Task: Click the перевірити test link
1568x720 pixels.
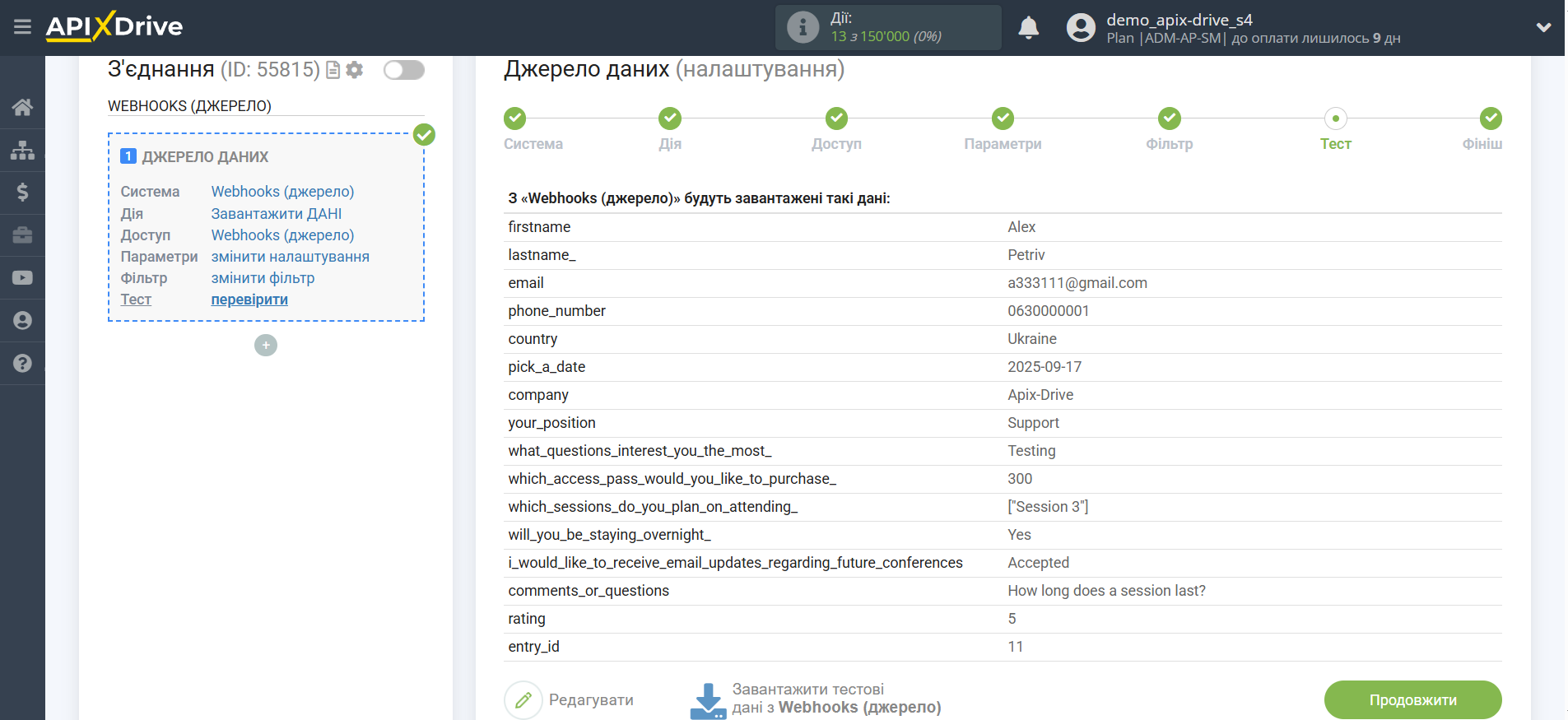Action: (249, 300)
